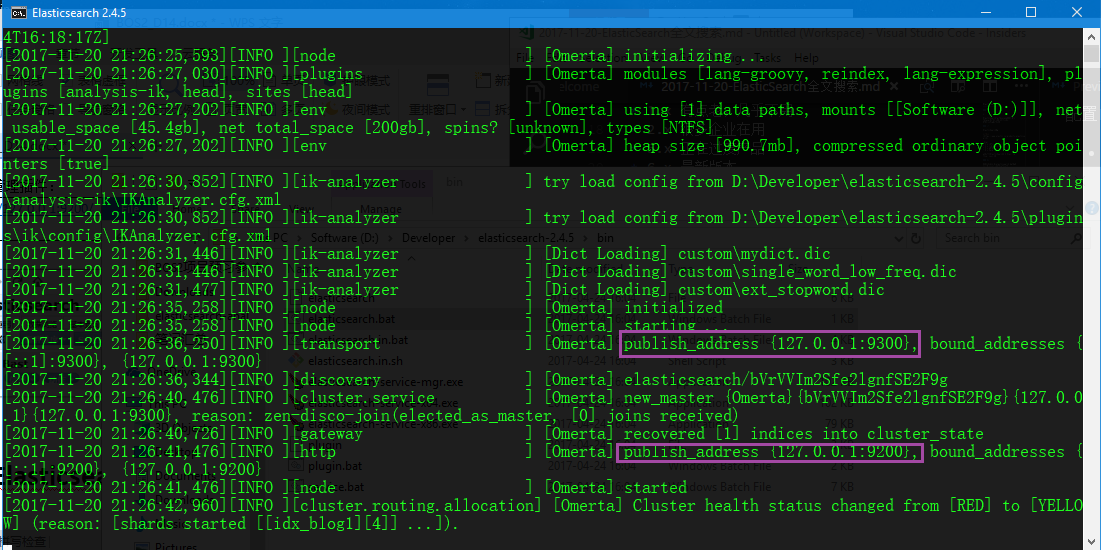Screen dimensions: 1101x550
Task: Click the console scrollbar up arrow
Action: tap(1092, 35)
